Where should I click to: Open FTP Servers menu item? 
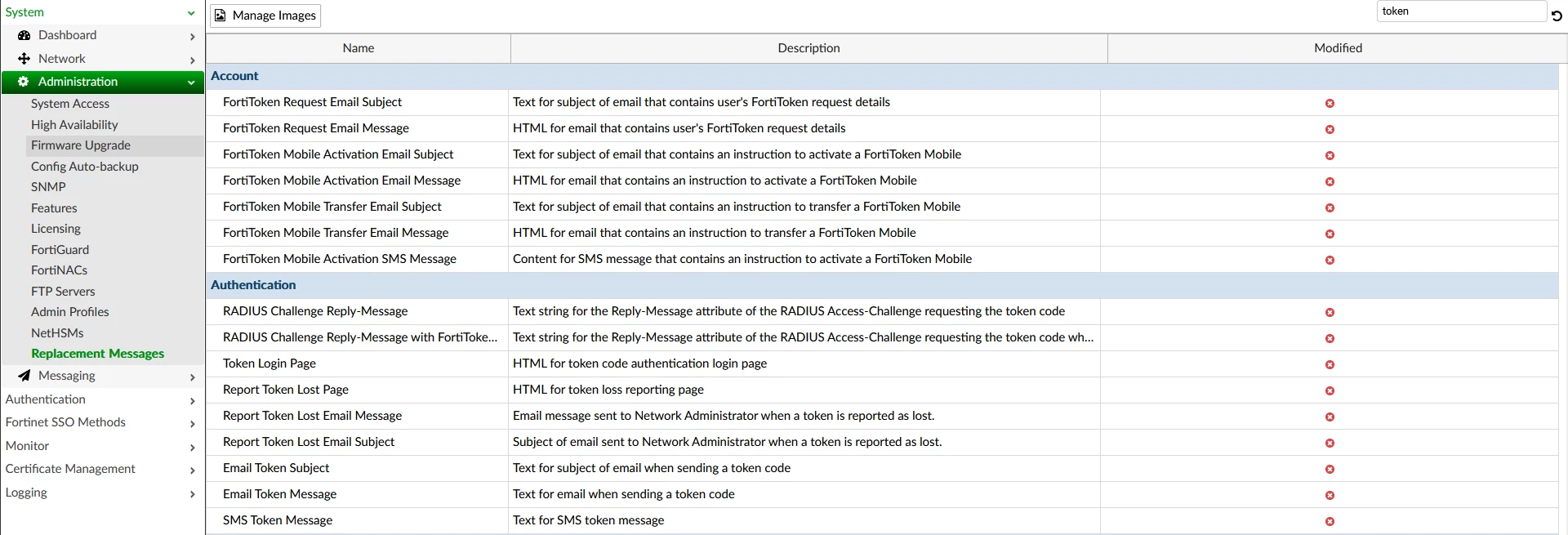pos(63,292)
